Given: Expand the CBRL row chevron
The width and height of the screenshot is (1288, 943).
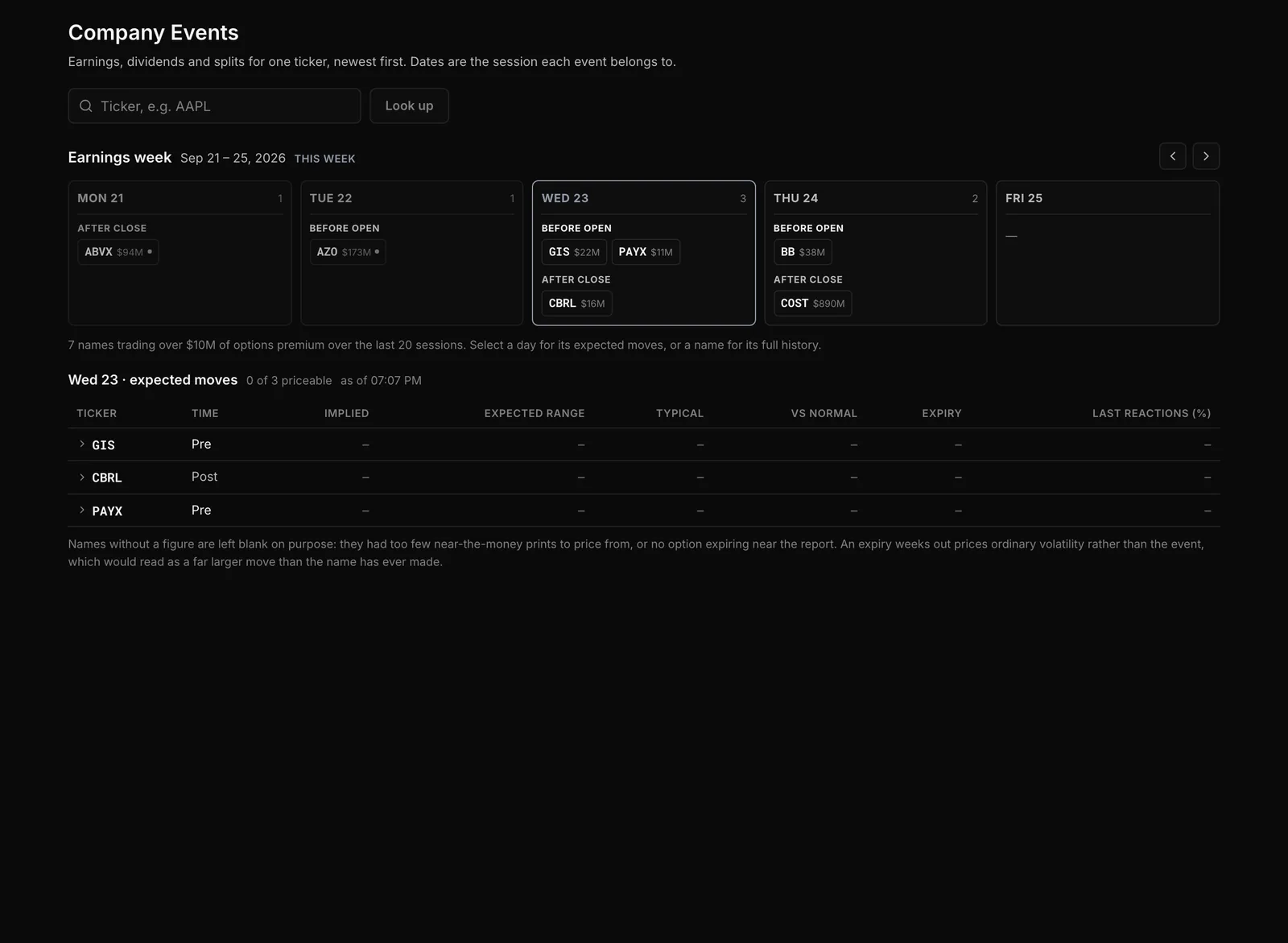Looking at the screenshot, I should tap(82, 478).
